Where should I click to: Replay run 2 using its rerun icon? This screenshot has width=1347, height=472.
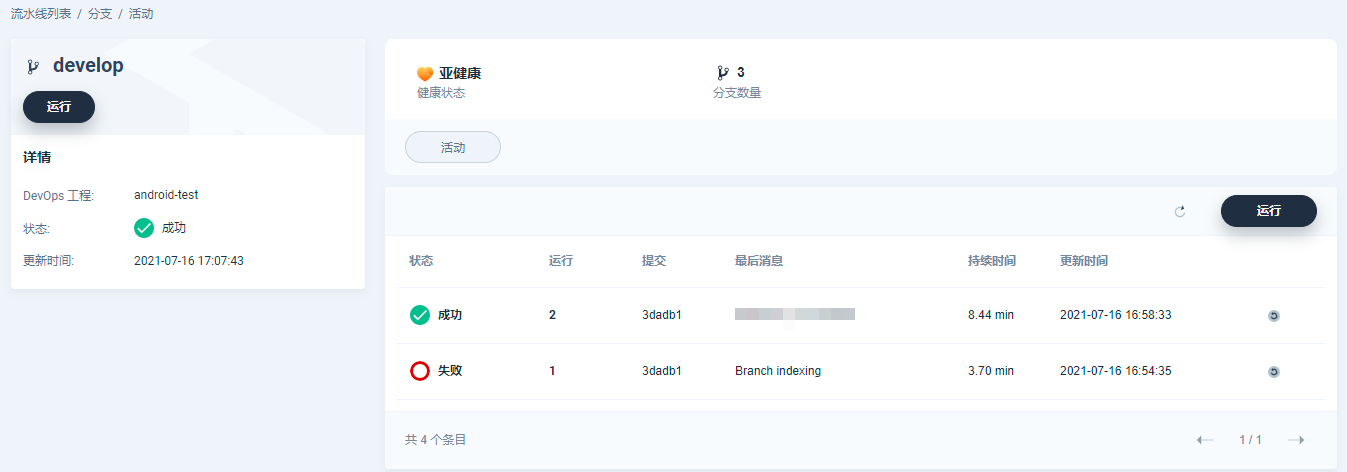tap(1273, 316)
